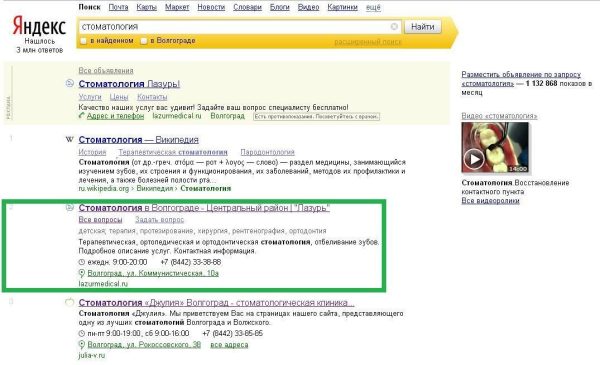This screenshot has height=365, width=600.
Task: Open 'Стоматология в Волгограде - Центральный район' result
Action: (x=204, y=208)
